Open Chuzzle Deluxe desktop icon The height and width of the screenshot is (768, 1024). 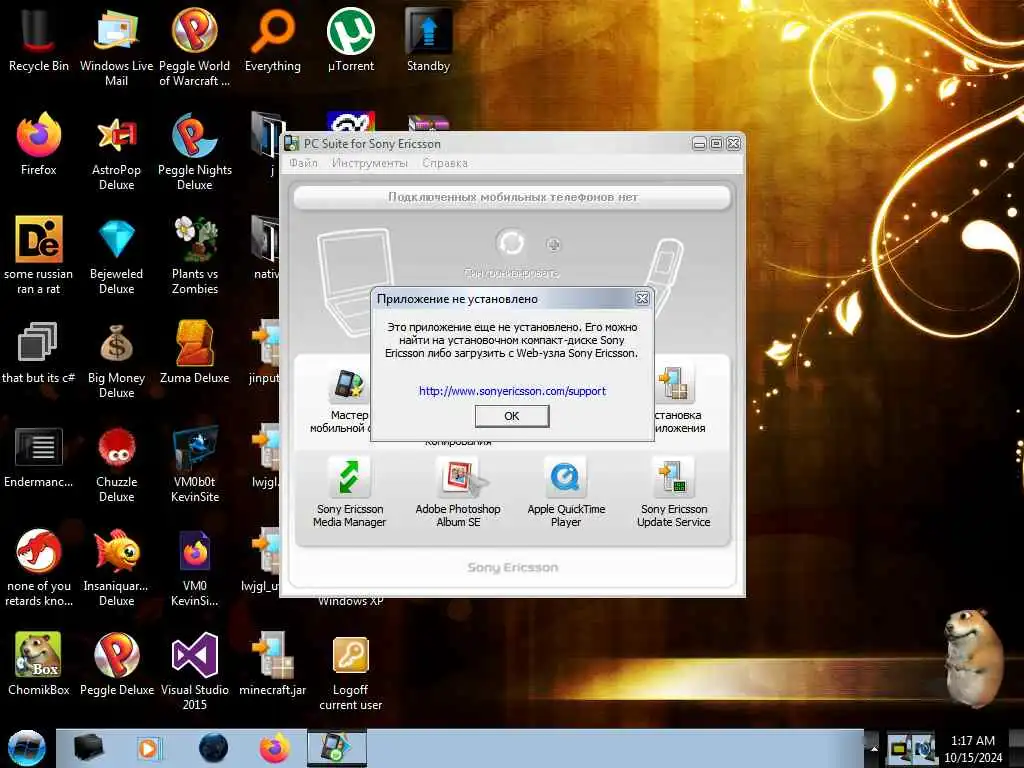click(116, 447)
